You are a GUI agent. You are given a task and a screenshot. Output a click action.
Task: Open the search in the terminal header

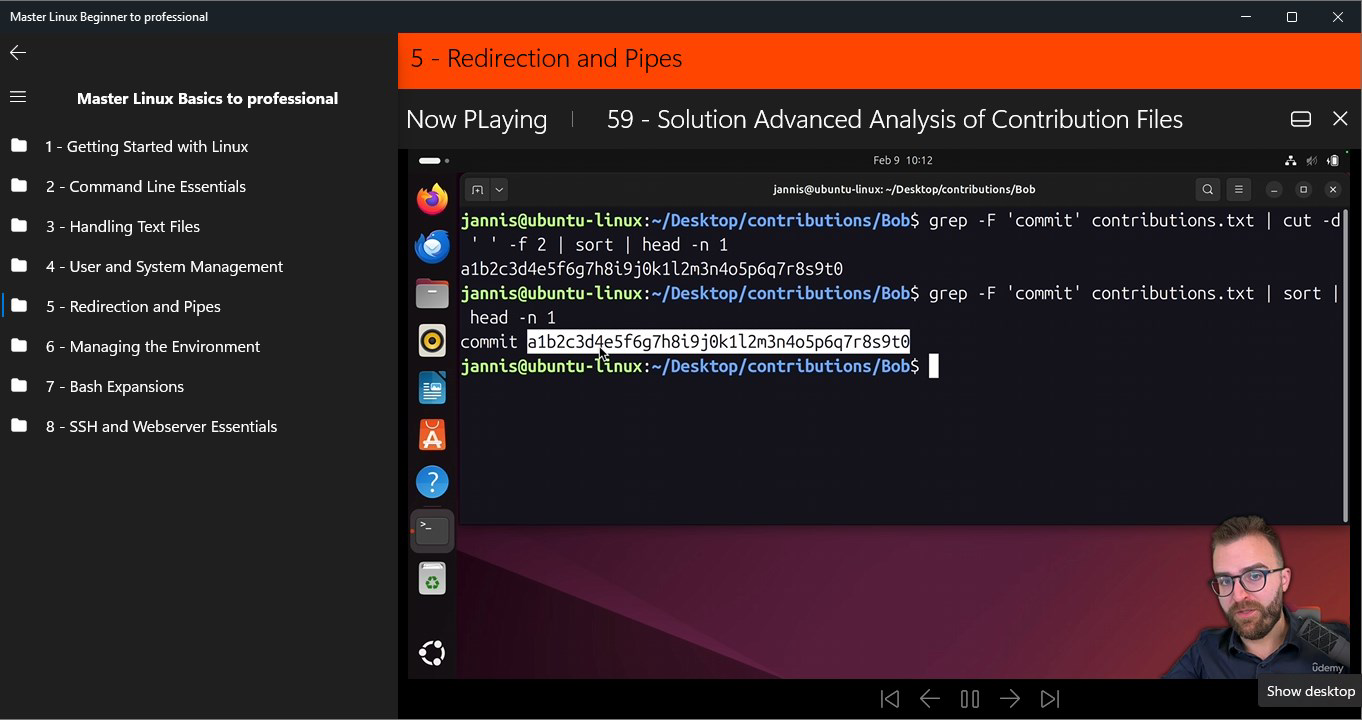click(1207, 189)
